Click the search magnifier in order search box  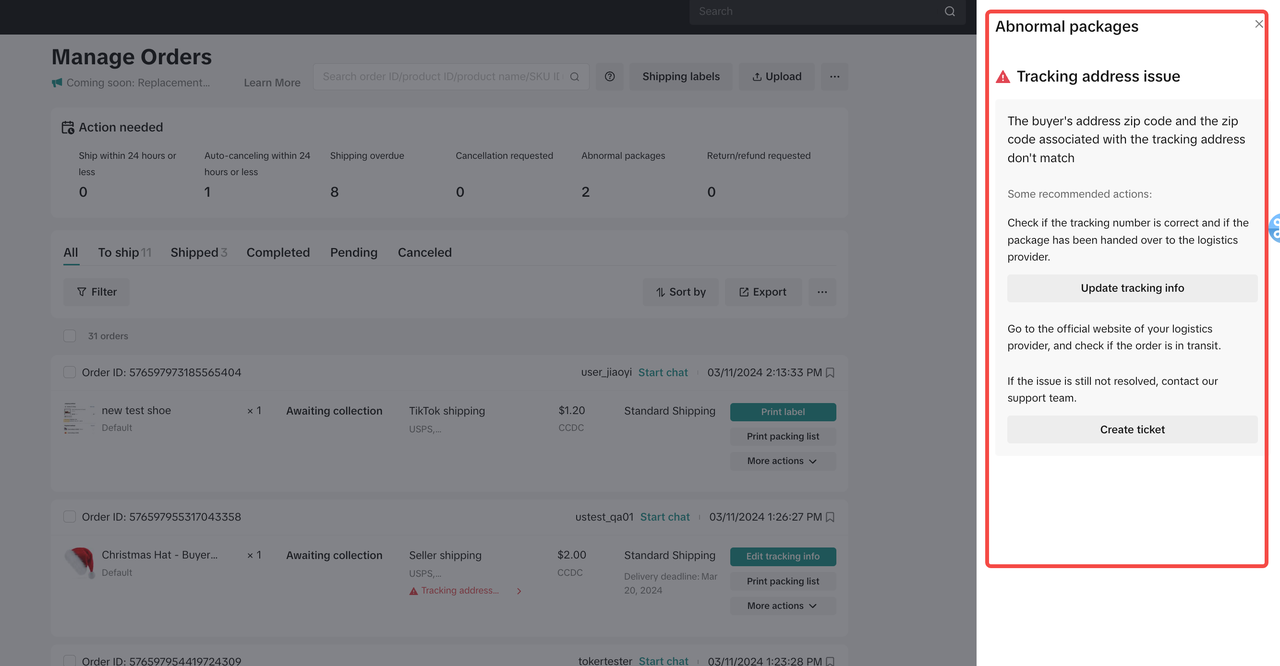[x=575, y=77]
